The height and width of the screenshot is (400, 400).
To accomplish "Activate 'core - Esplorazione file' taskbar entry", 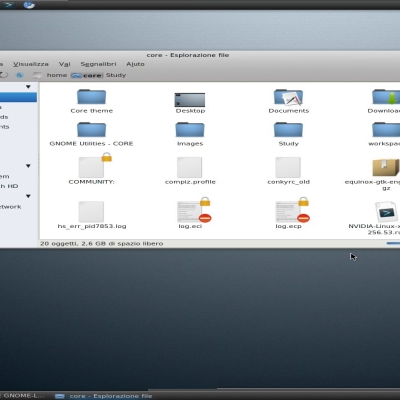I will coord(104,396).
